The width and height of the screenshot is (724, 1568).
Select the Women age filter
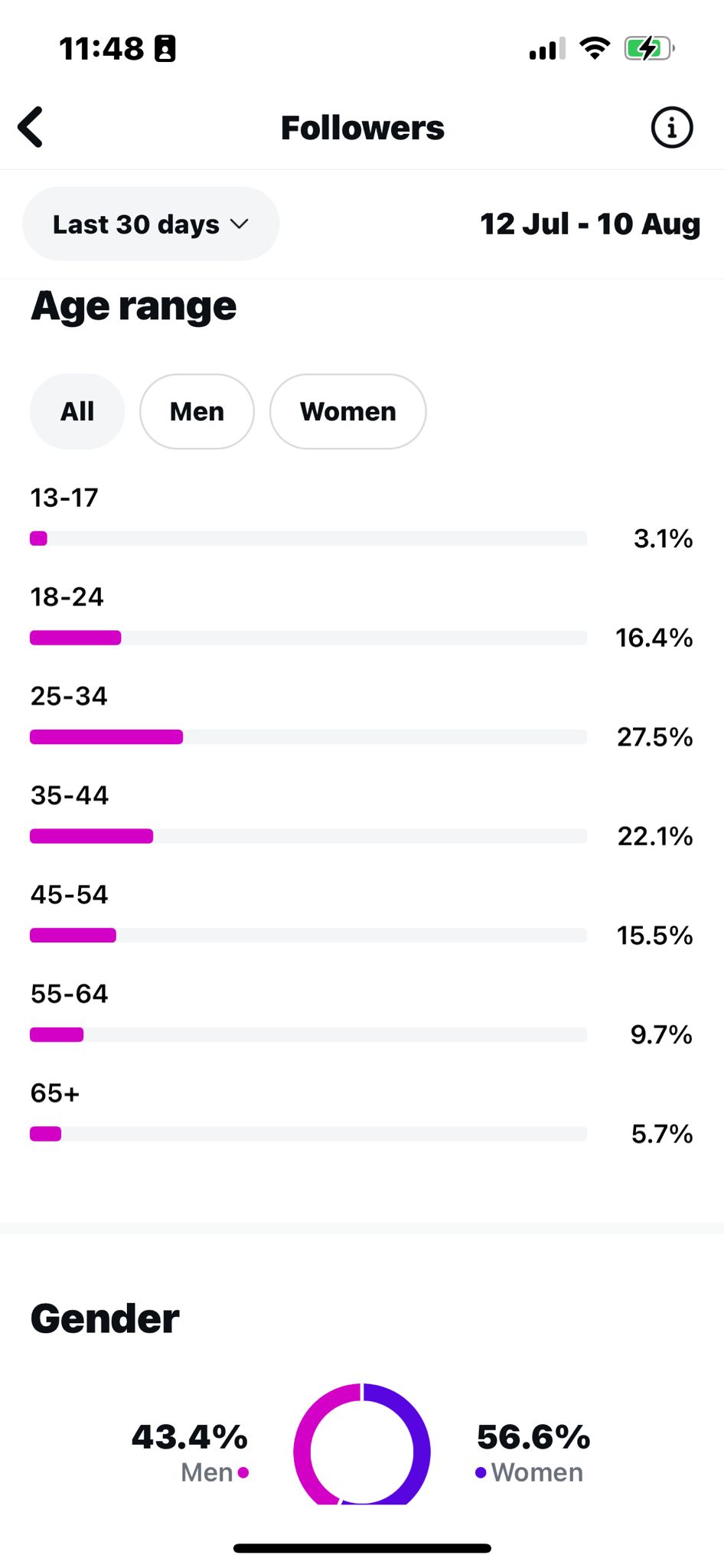[x=348, y=411]
